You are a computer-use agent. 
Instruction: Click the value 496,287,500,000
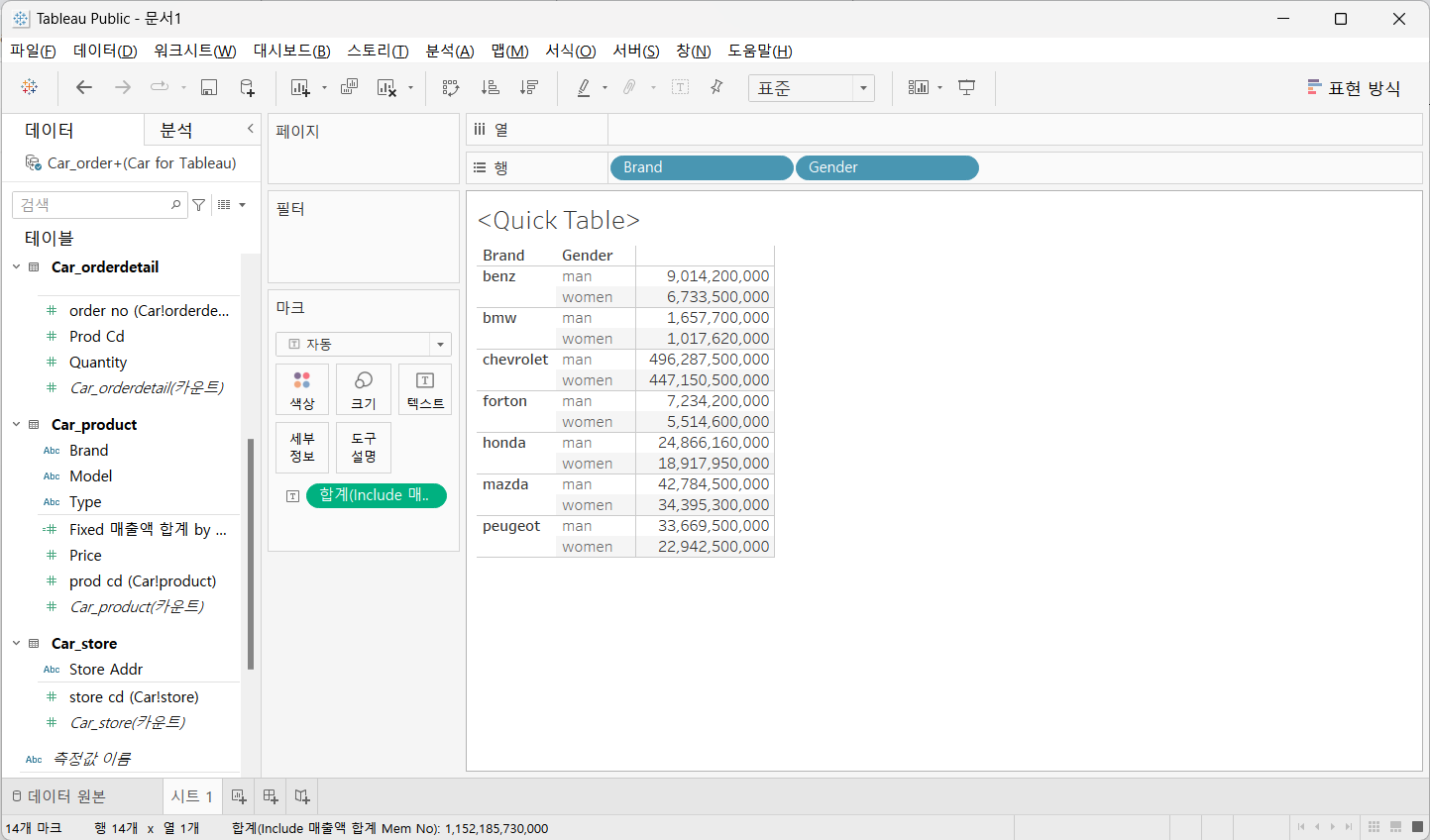pyautogui.click(x=710, y=360)
